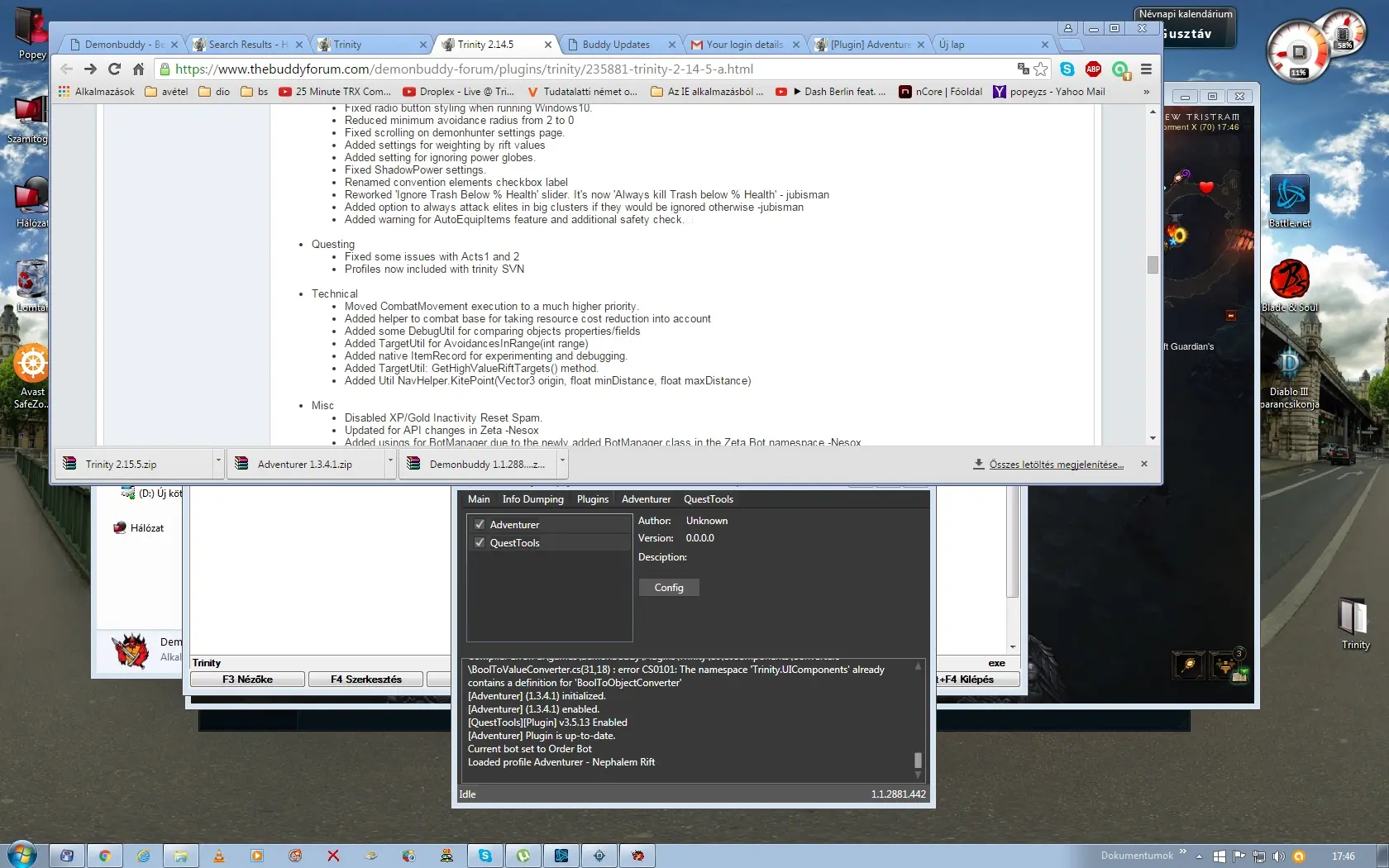Expand the Adventurer 1.3.4.1.zip download options

[x=390, y=464]
